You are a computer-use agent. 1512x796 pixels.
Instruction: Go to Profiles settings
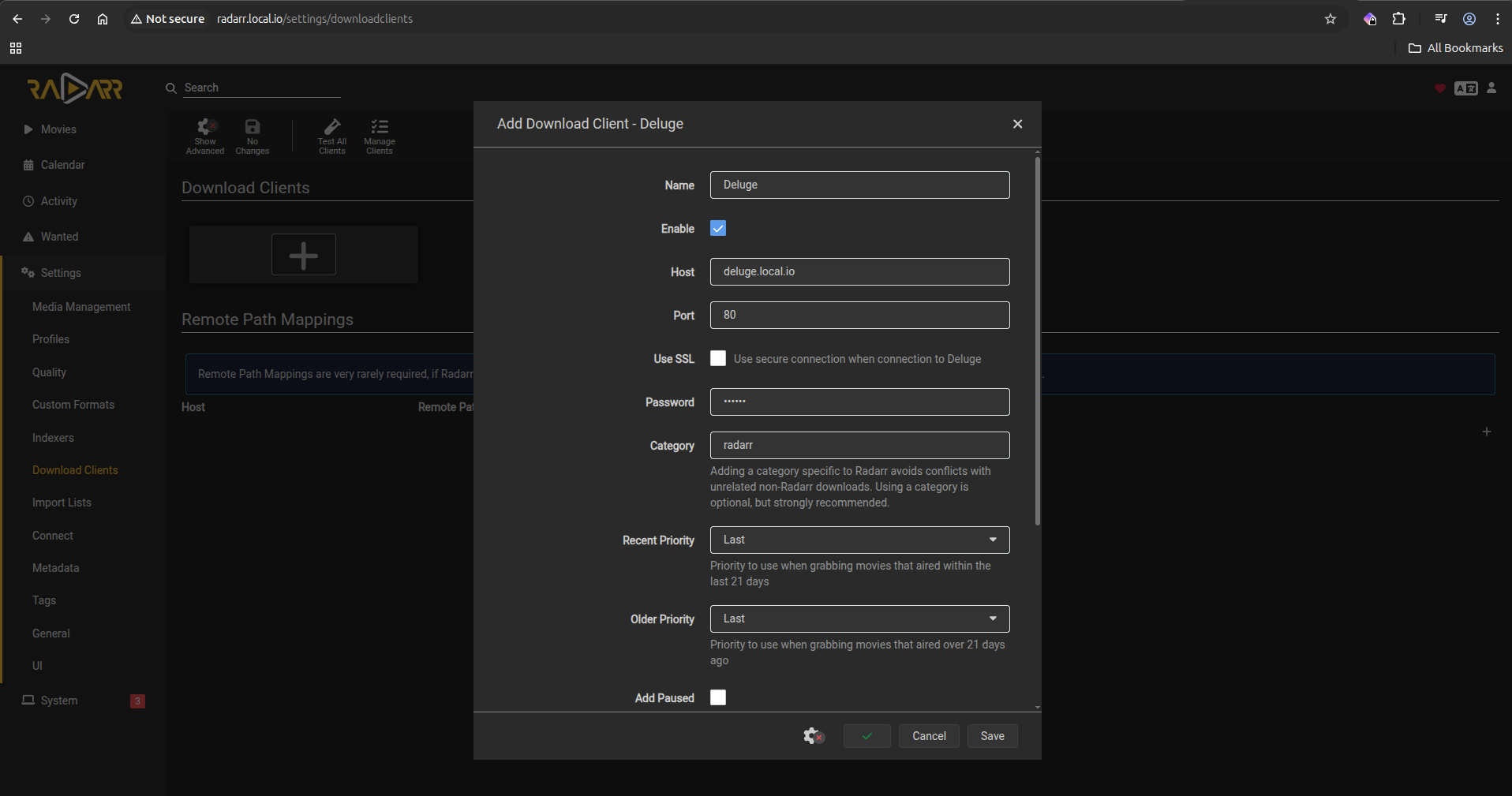[51, 339]
